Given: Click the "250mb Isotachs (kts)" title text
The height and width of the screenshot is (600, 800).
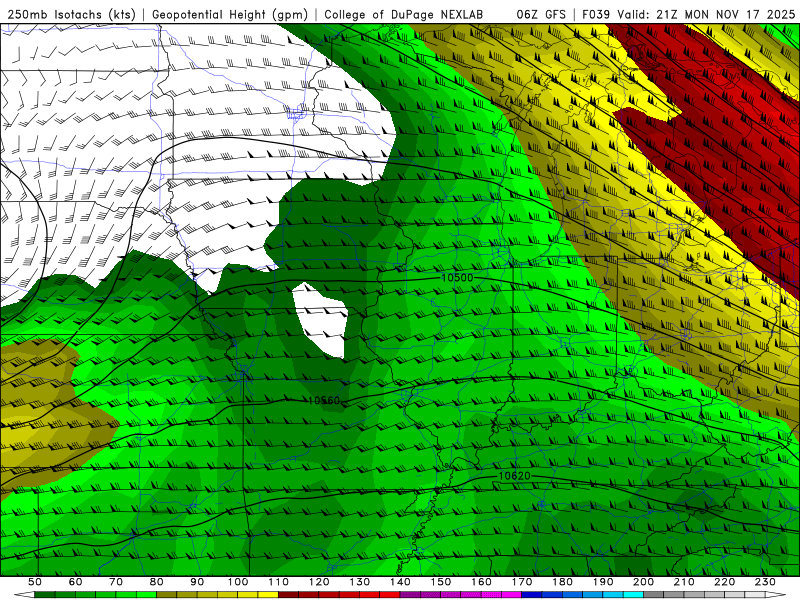Looking at the screenshot, I should point(71,15).
